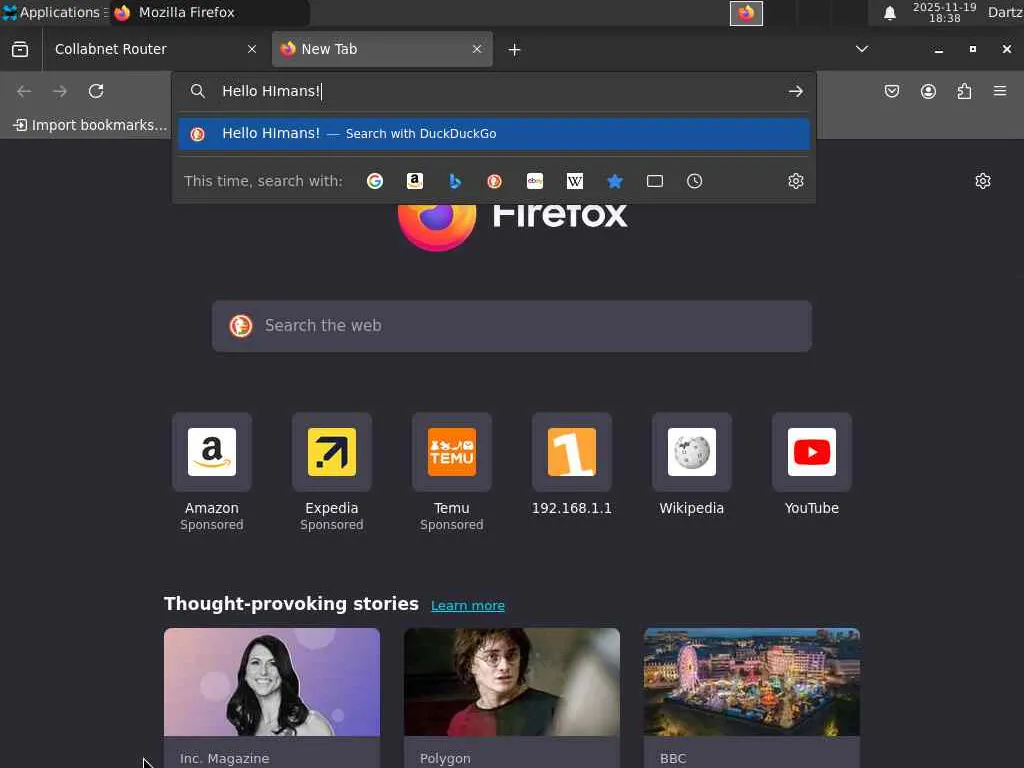Click the back navigation arrow
The width and height of the screenshot is (1024, 768).
[x=24, y=91]
